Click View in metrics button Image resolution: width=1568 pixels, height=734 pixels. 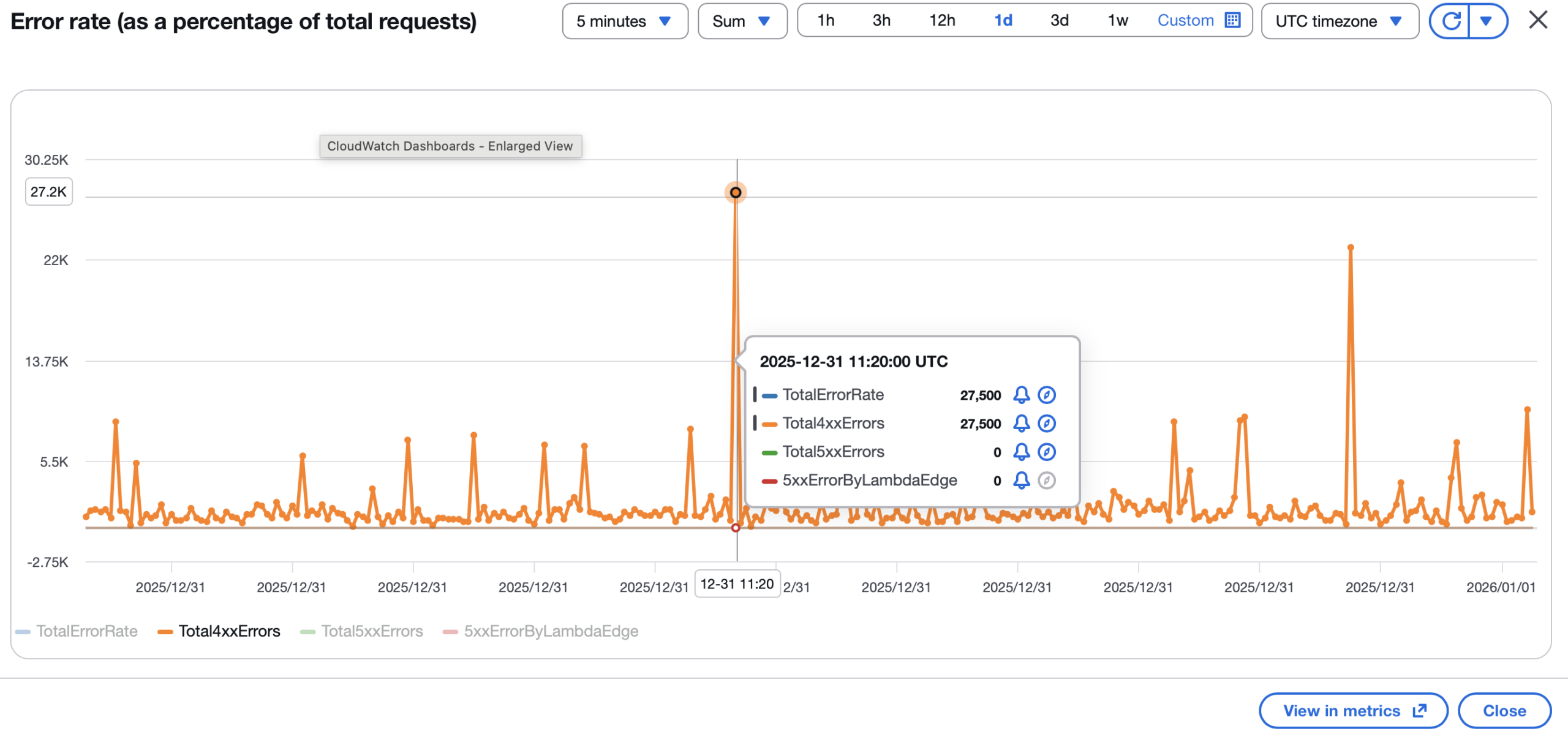(x=1354, y=711)
